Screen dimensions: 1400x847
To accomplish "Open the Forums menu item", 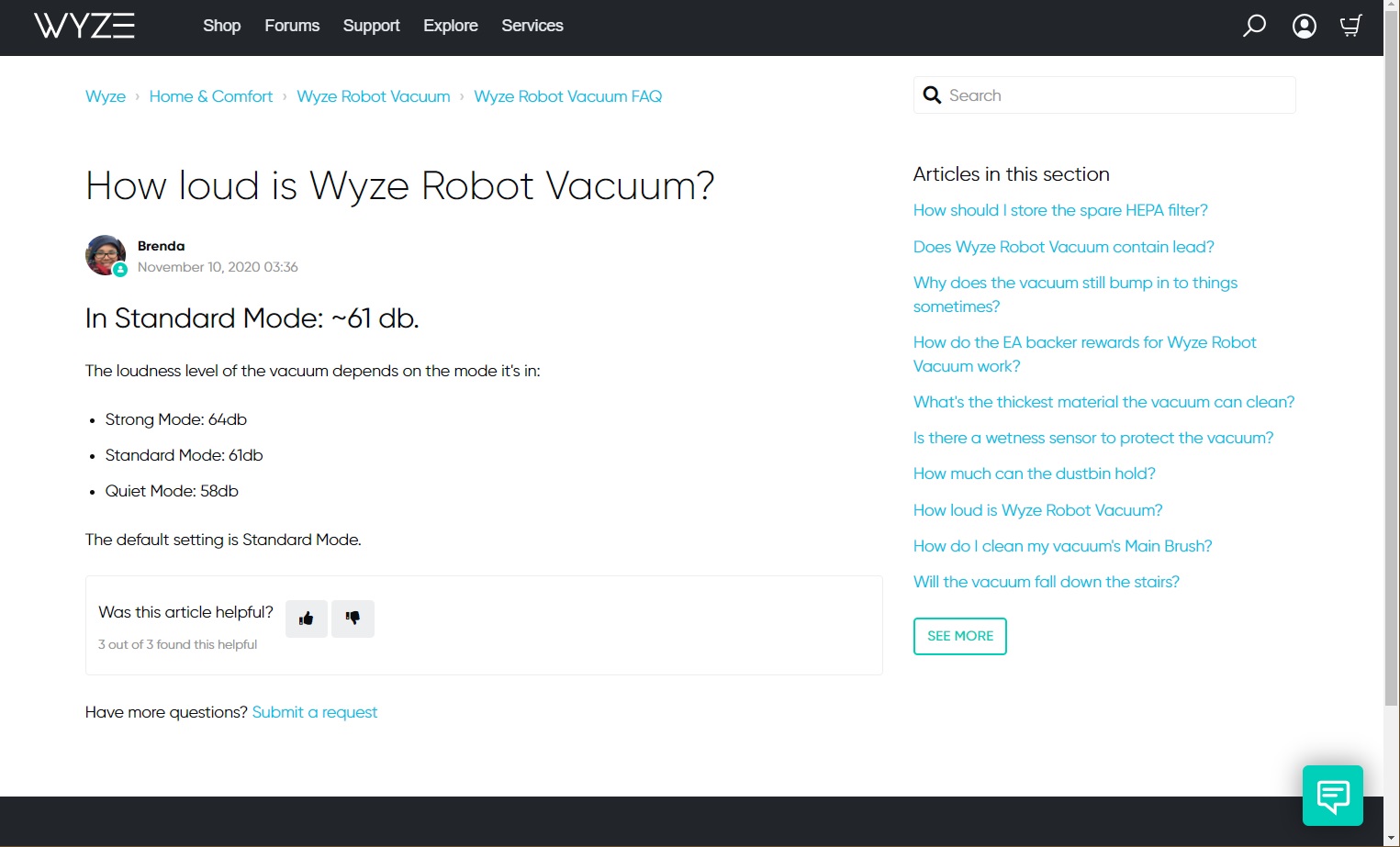I will [292, 26].
